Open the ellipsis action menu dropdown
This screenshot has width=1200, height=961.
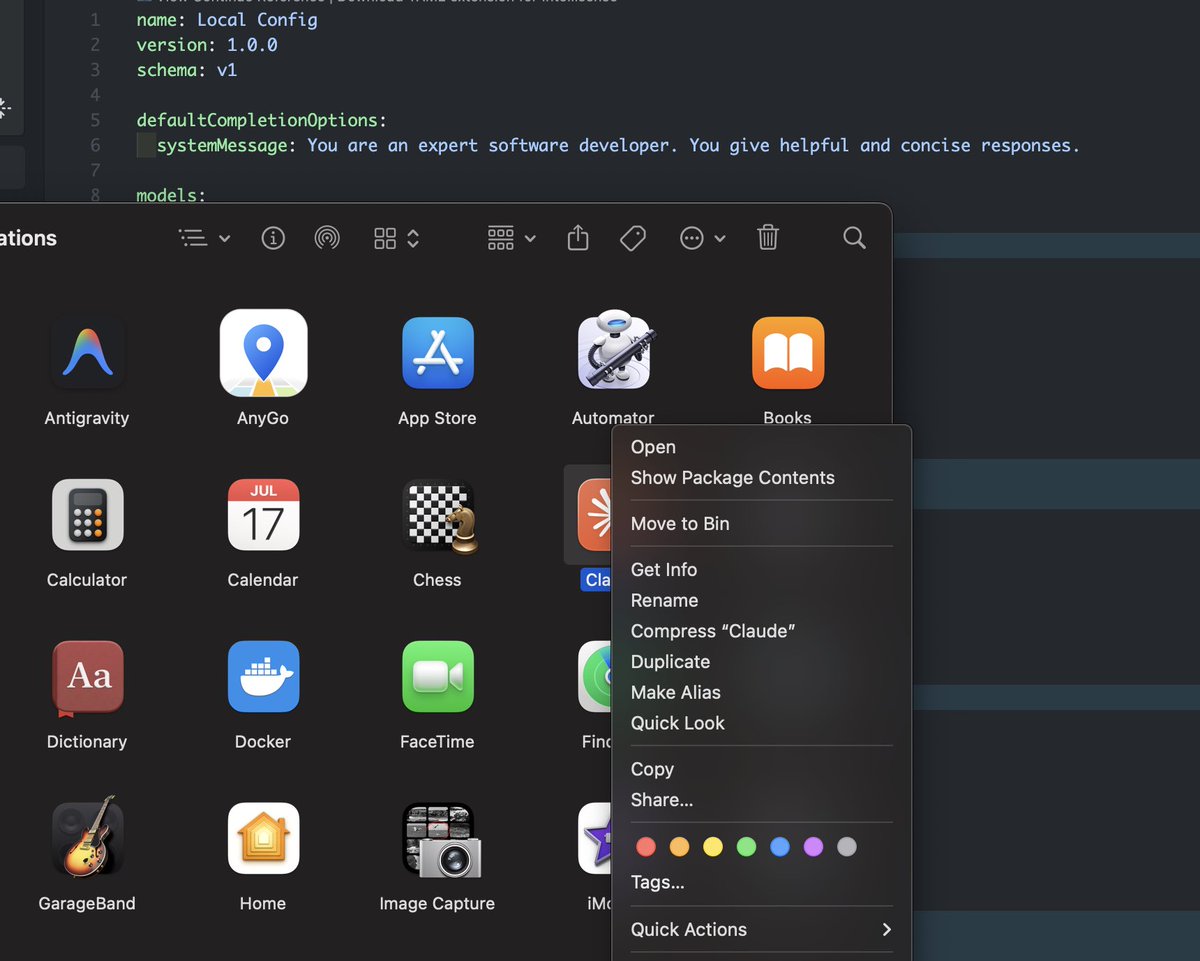703,238
